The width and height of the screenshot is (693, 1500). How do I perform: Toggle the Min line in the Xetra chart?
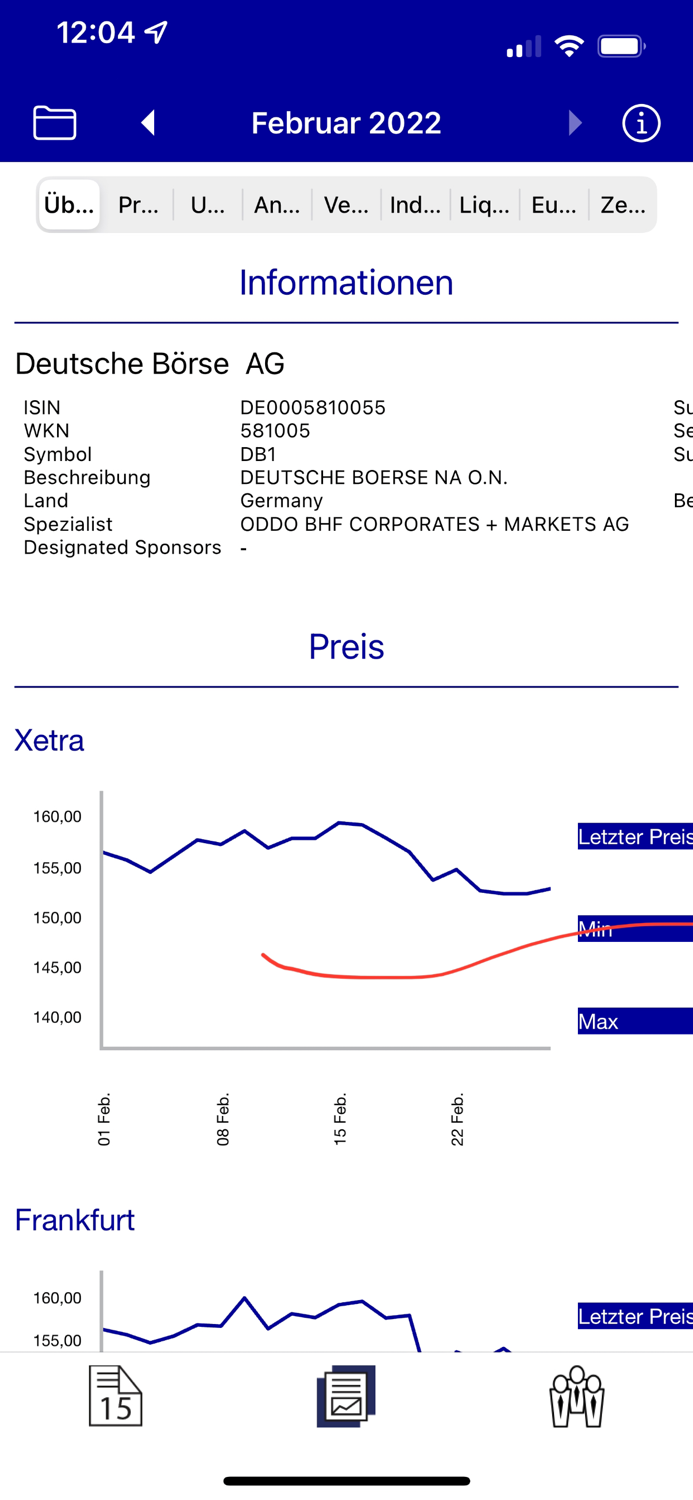pyautogui.click(x=634, y=930)
